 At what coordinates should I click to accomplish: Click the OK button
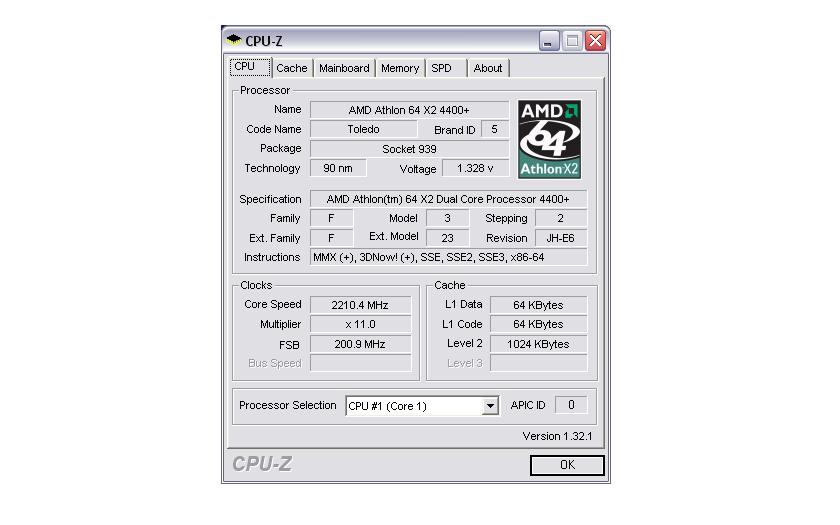coord(567,465)
